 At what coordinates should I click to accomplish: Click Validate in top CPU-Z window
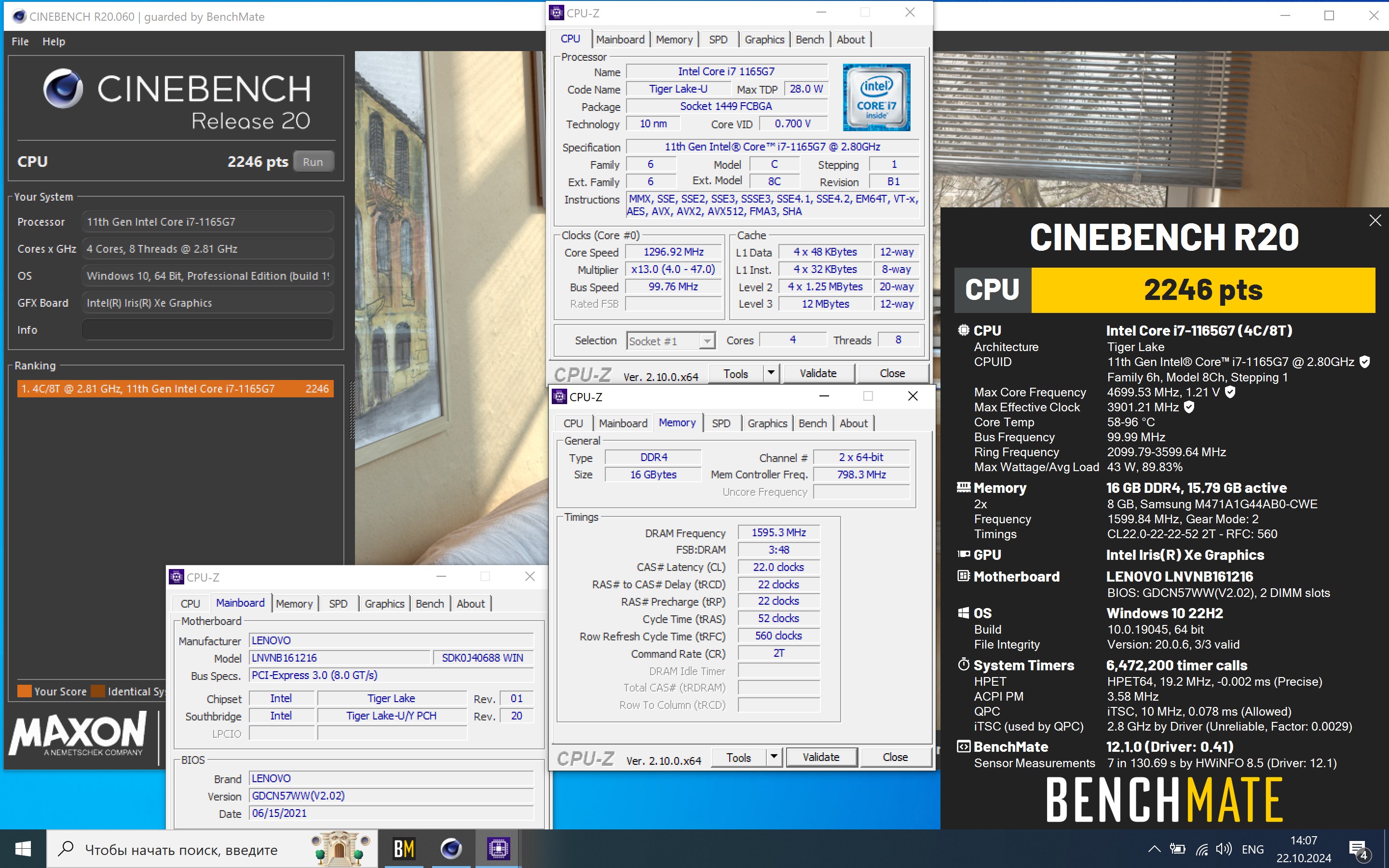pos(818,374)
